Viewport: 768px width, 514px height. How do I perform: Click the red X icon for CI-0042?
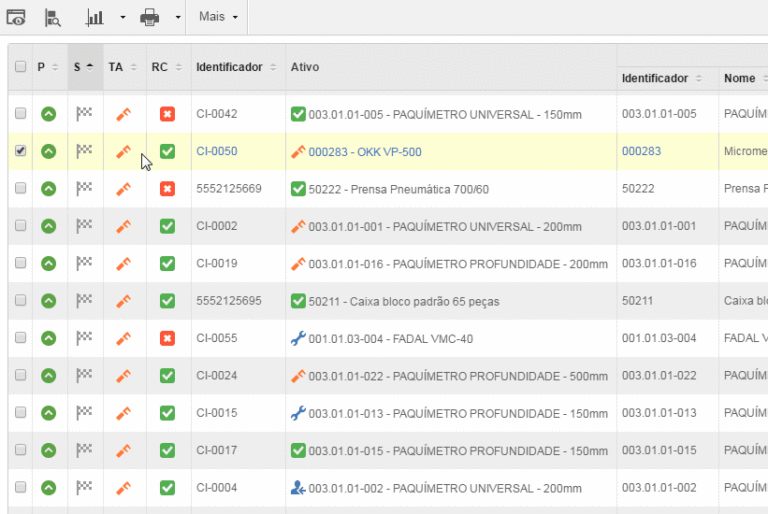click(x=167, y=114)
